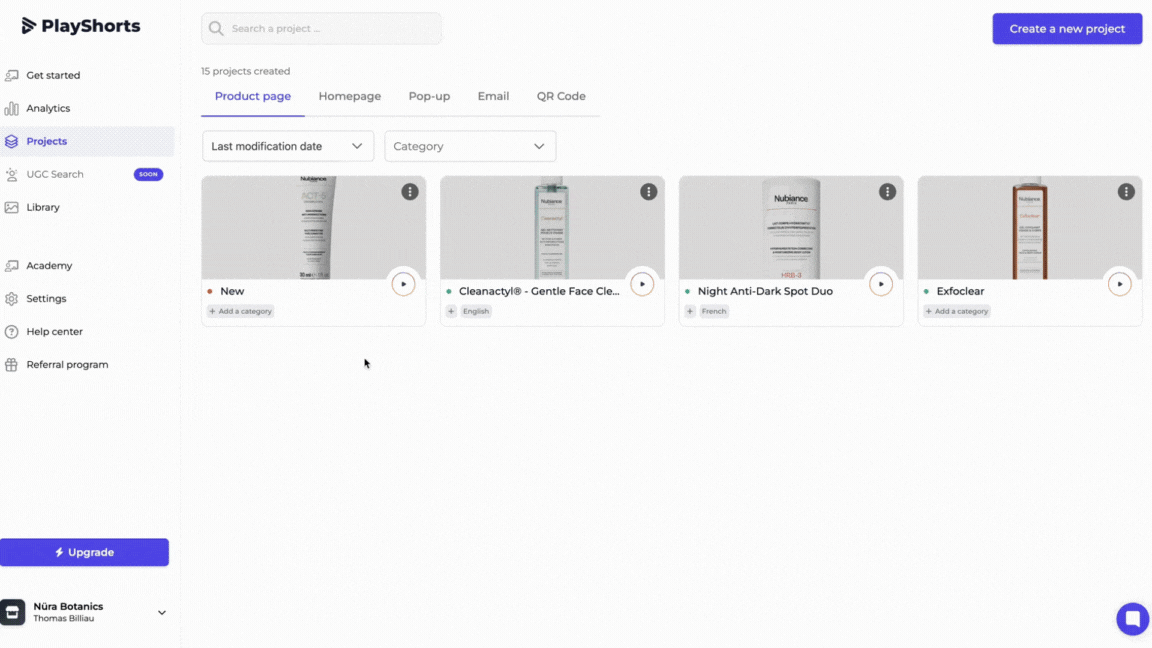Click the PlayShorts logo
Screen dimensions: 1152x648
pos(81,26)
